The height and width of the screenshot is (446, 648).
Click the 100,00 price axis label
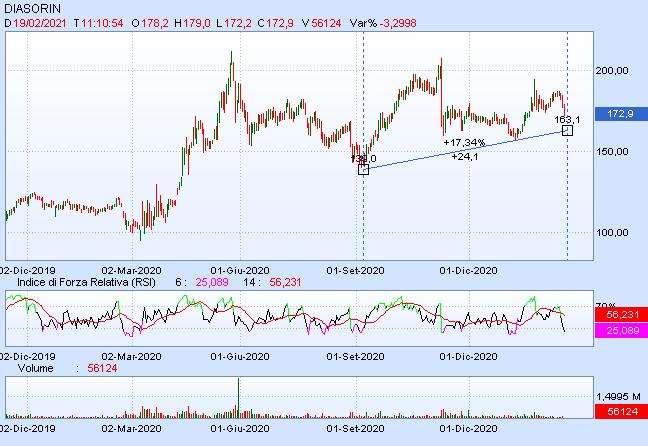pos(612,233)
